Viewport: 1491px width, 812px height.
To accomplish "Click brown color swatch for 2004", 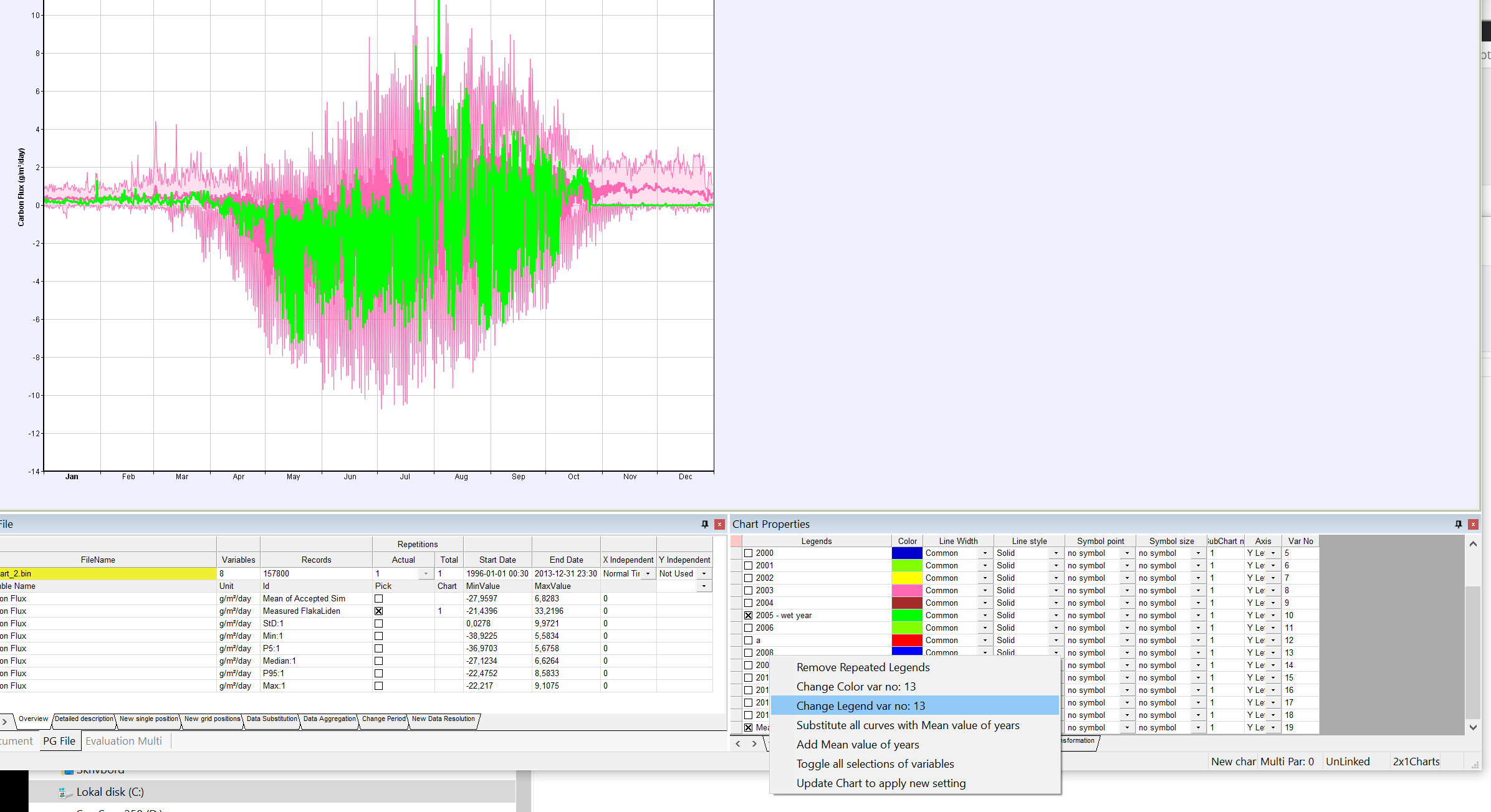I will (907, 603).
